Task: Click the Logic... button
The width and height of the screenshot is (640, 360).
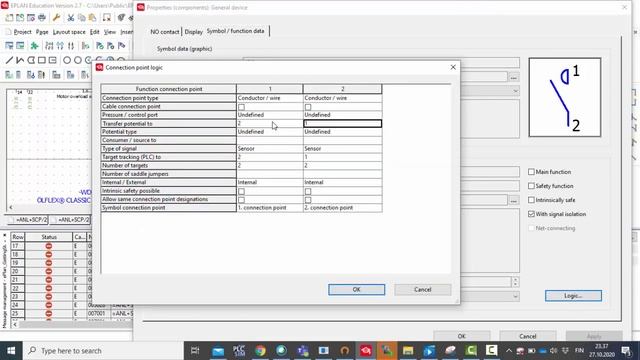Action: pyautogui.click(x=573, y=296)
